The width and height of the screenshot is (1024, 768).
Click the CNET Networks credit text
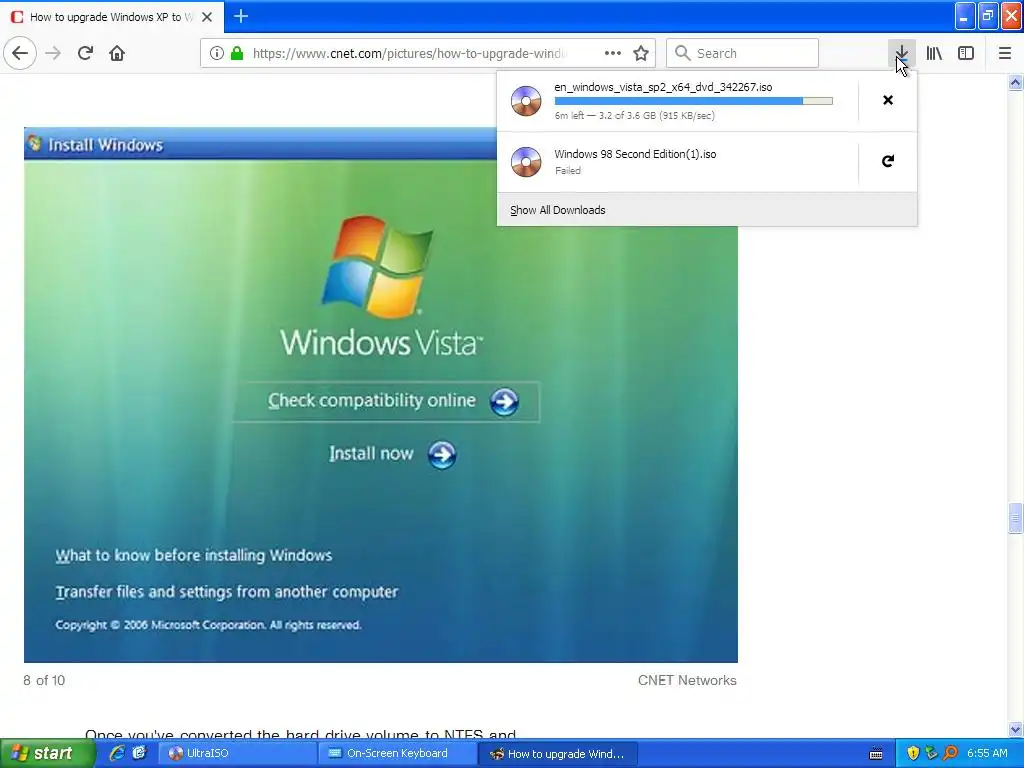point(687,680)
